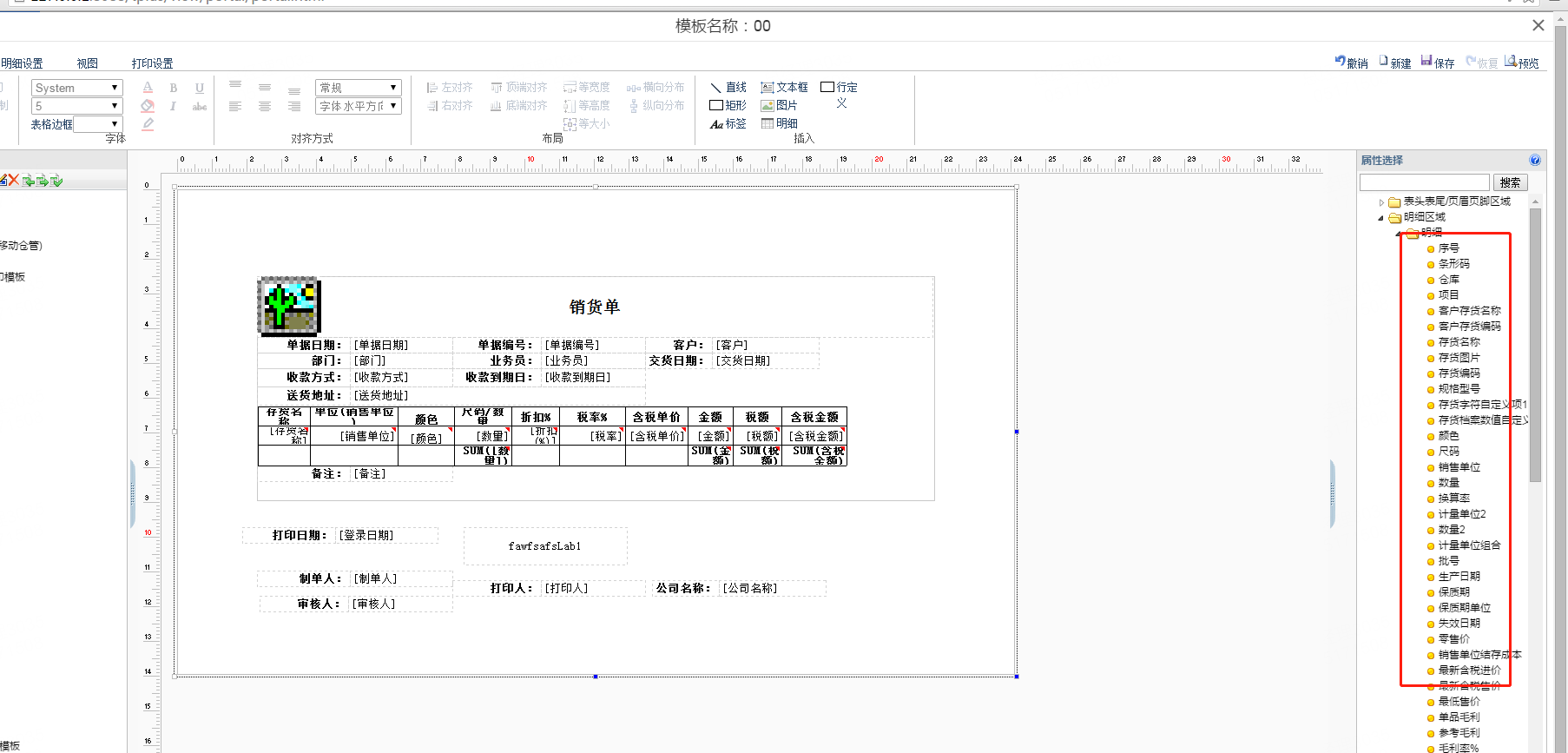
Task: Open the font size dropdown
Action: 76,106
